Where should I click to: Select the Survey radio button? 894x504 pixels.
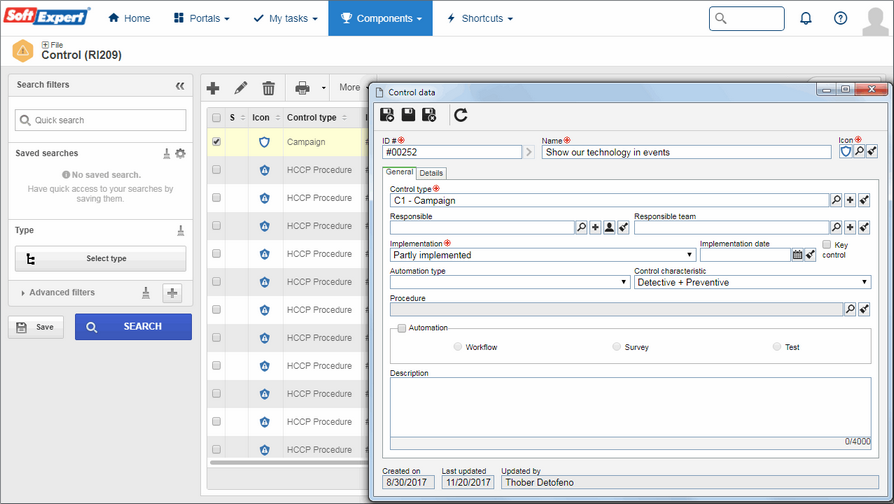pos(616,347)
